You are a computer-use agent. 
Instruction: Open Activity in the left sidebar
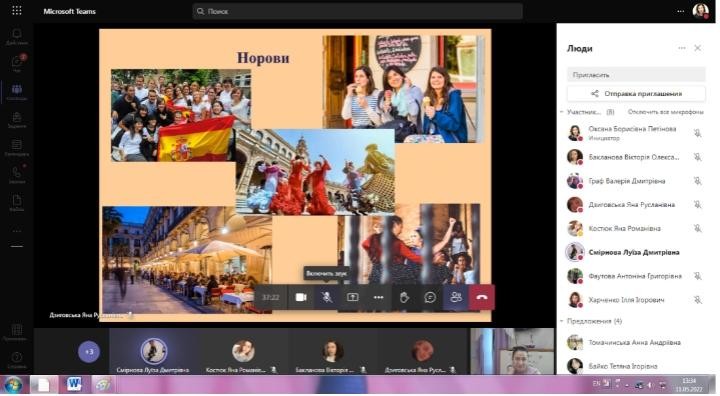[x=17, y=37]
